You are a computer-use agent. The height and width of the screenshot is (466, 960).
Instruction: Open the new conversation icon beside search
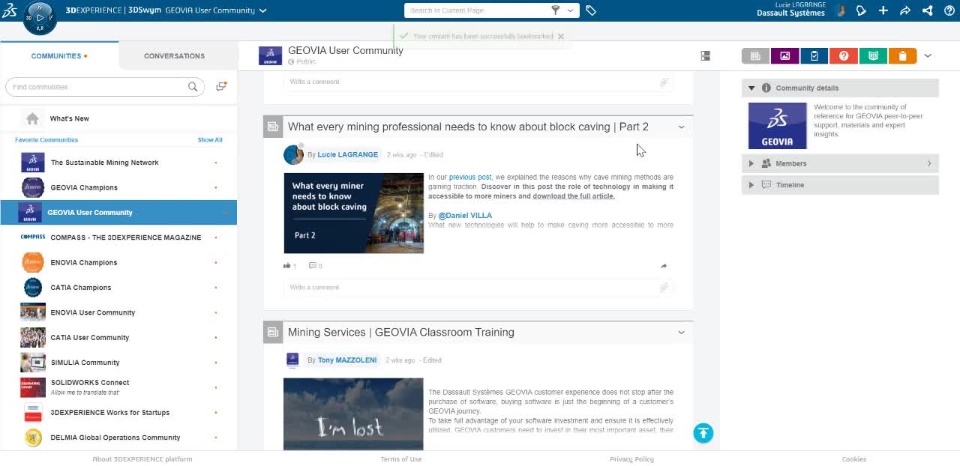222,86
